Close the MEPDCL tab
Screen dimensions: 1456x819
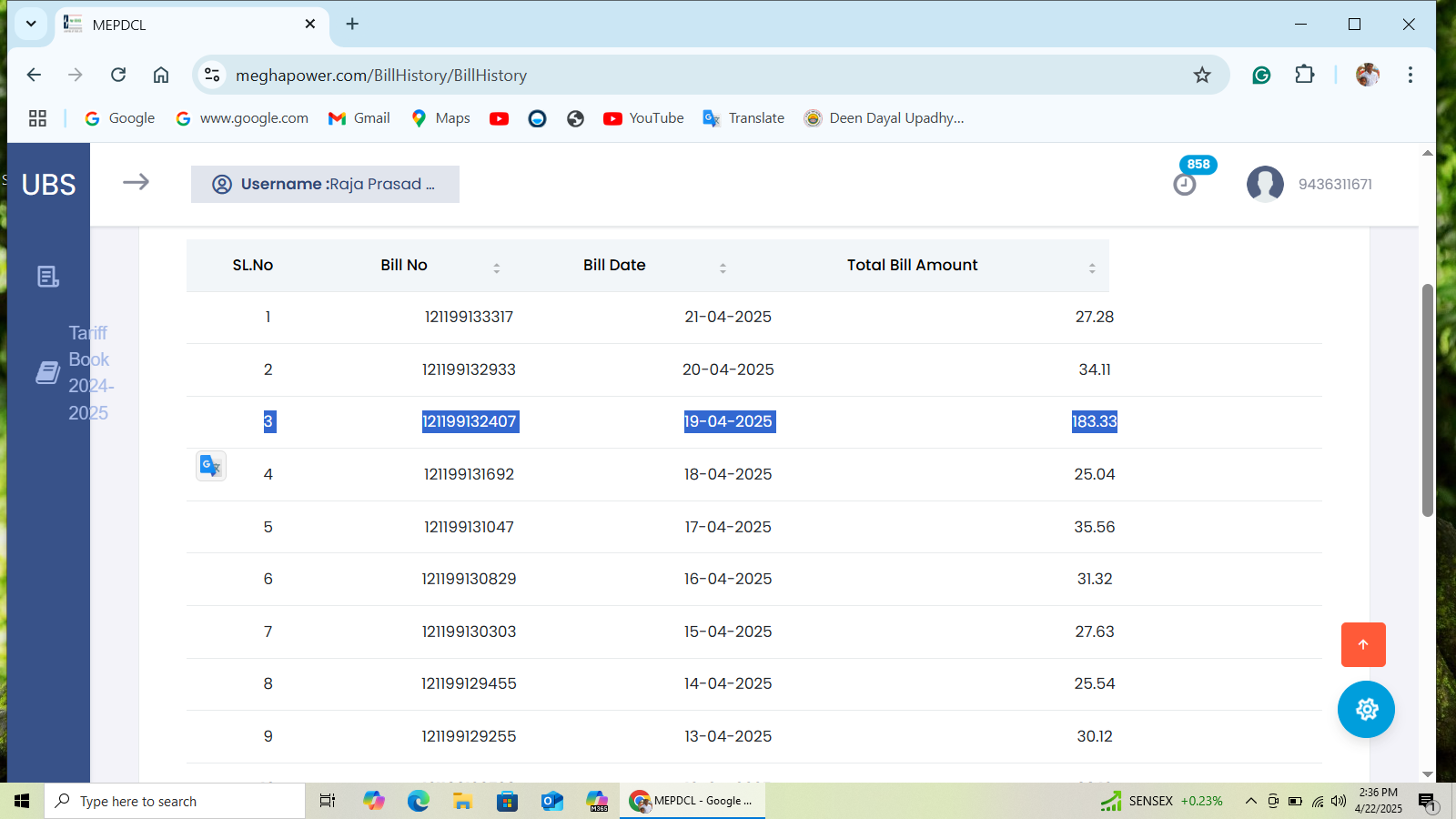pos(310,24)
